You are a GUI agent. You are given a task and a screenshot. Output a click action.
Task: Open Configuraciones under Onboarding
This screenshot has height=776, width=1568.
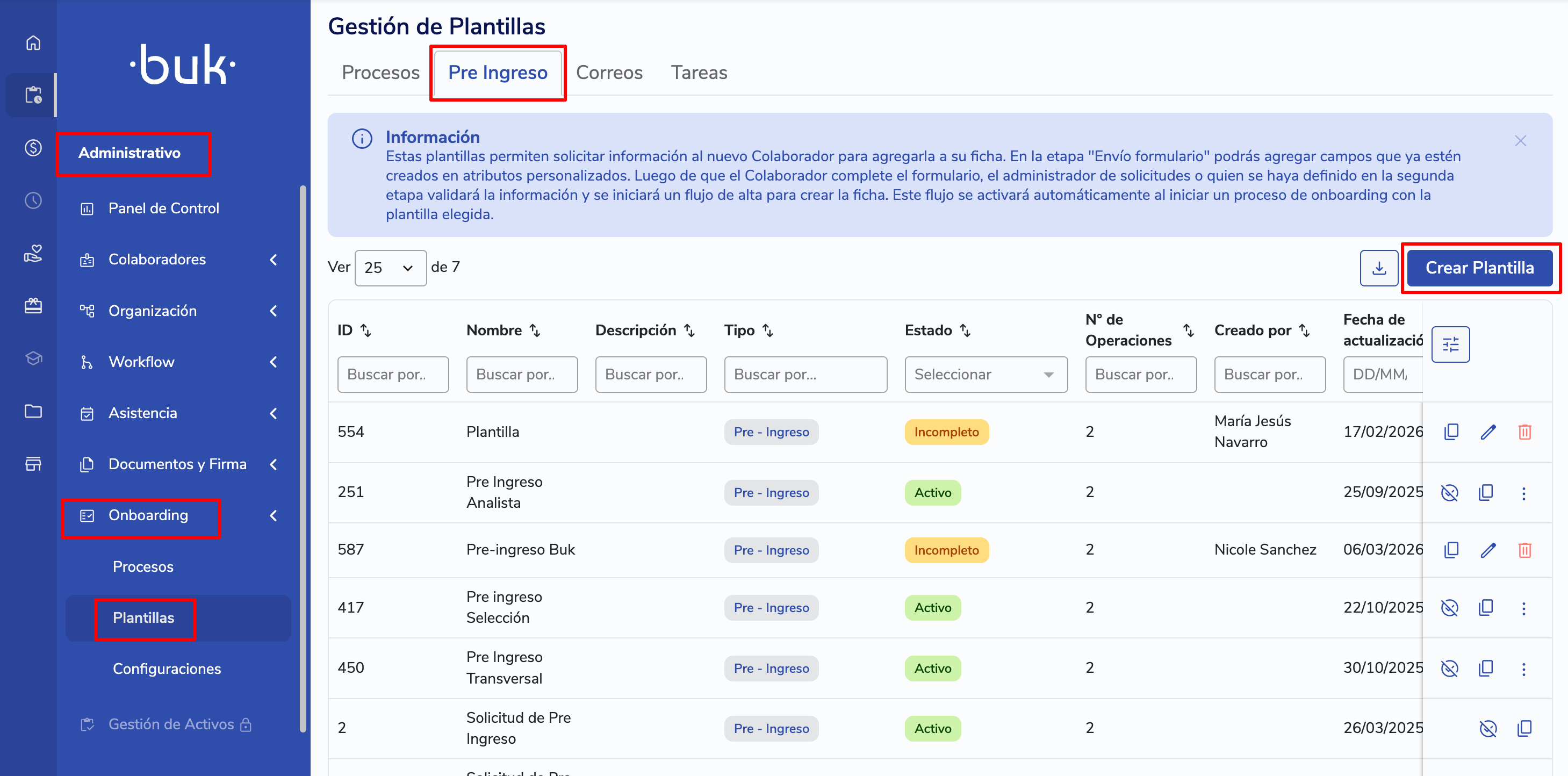click(x=167, y=669)
